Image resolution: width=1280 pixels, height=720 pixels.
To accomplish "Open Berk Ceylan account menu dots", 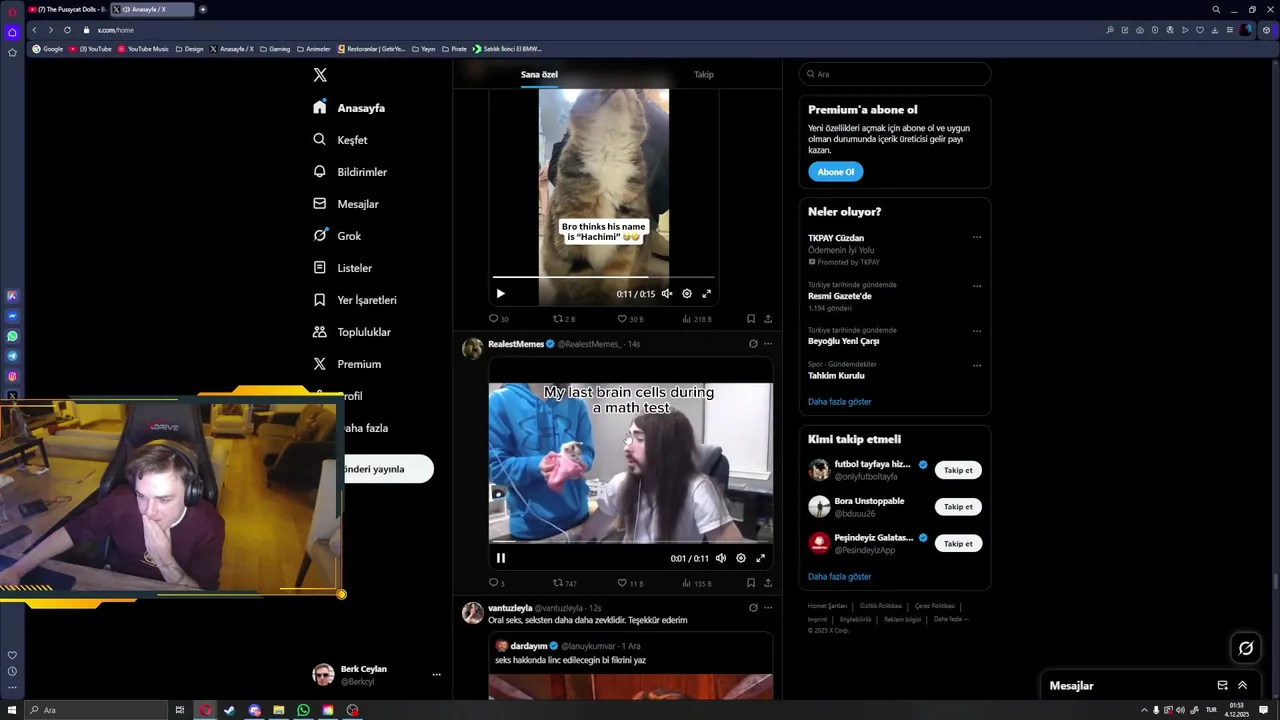I will pyautogui.click(x=436, y=675).
